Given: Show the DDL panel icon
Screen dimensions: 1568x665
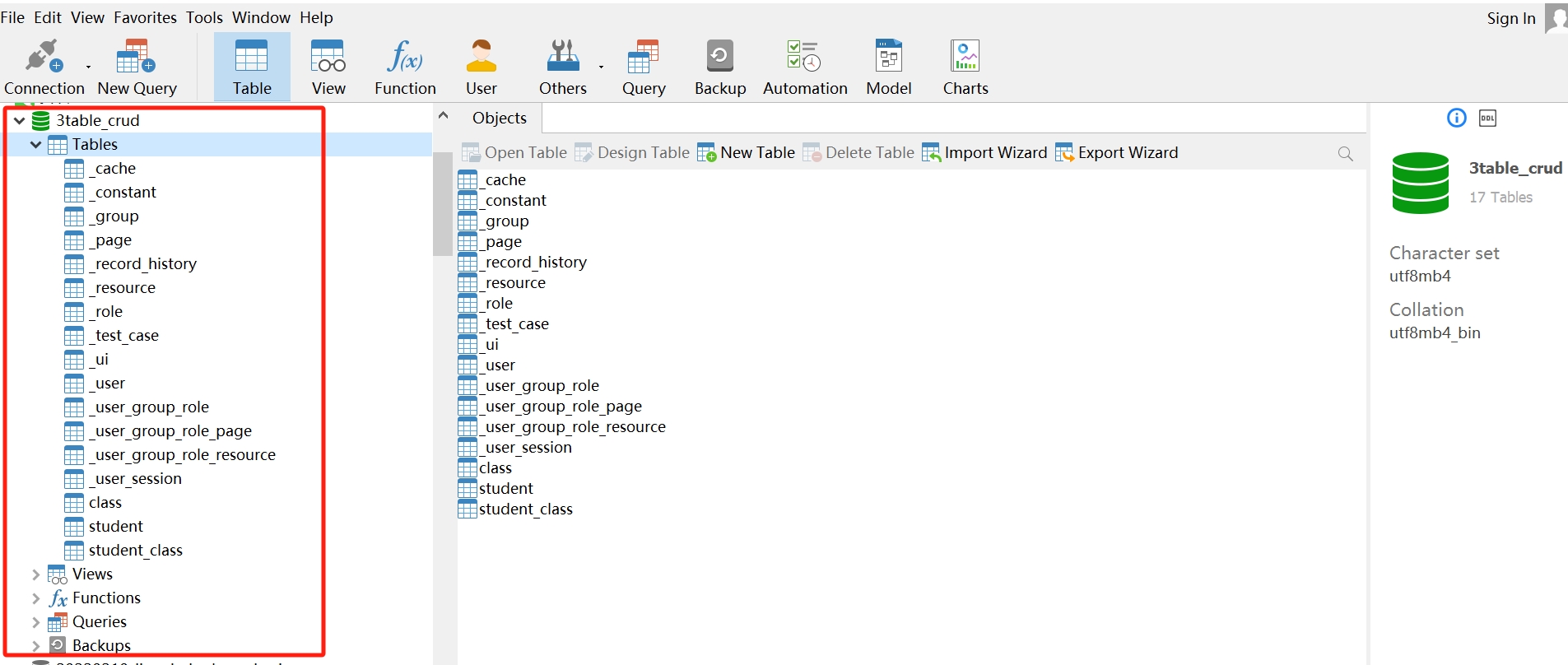Looking at the screenshot, I should (x=1487, y=119).
